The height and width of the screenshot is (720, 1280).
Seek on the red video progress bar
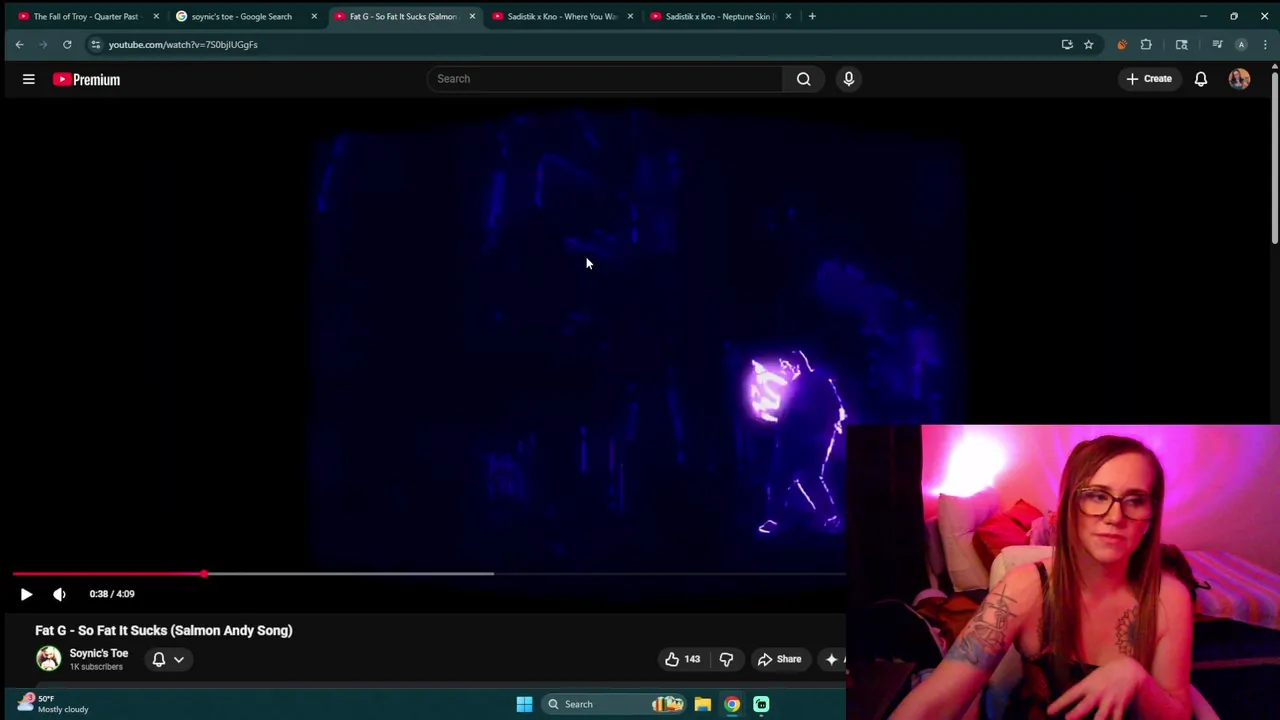tap(108, 574)
